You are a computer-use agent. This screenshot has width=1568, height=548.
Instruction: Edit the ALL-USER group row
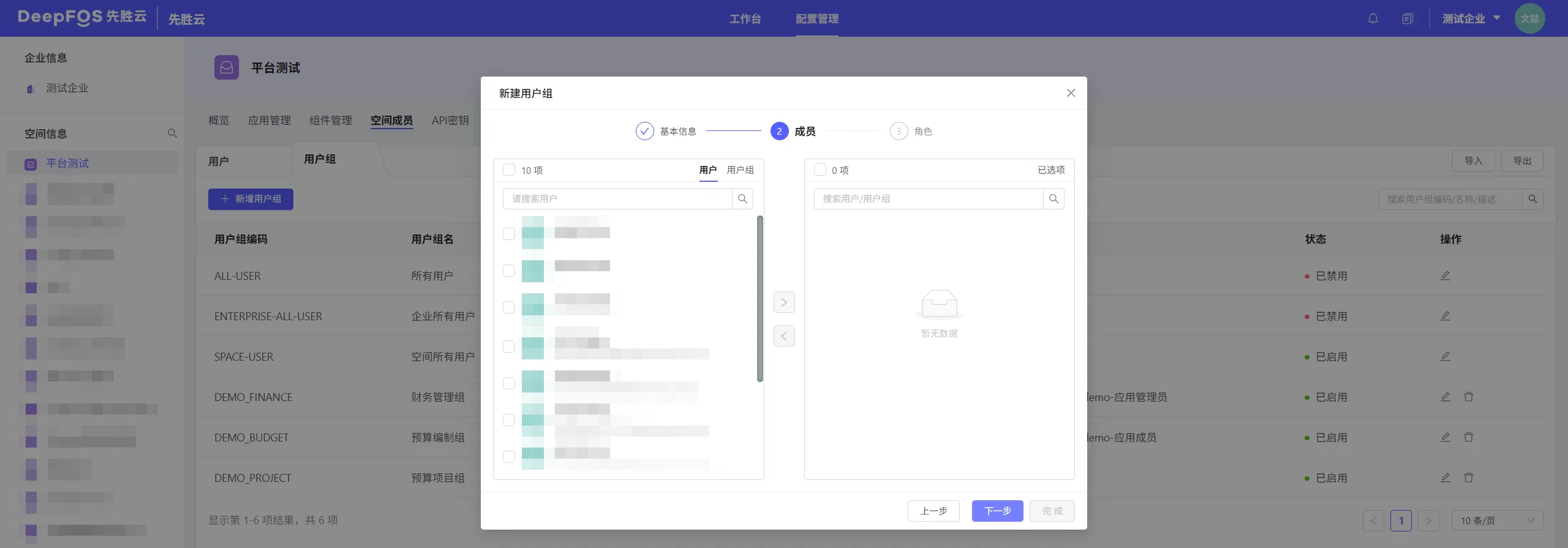click(x=1445, y=276)
